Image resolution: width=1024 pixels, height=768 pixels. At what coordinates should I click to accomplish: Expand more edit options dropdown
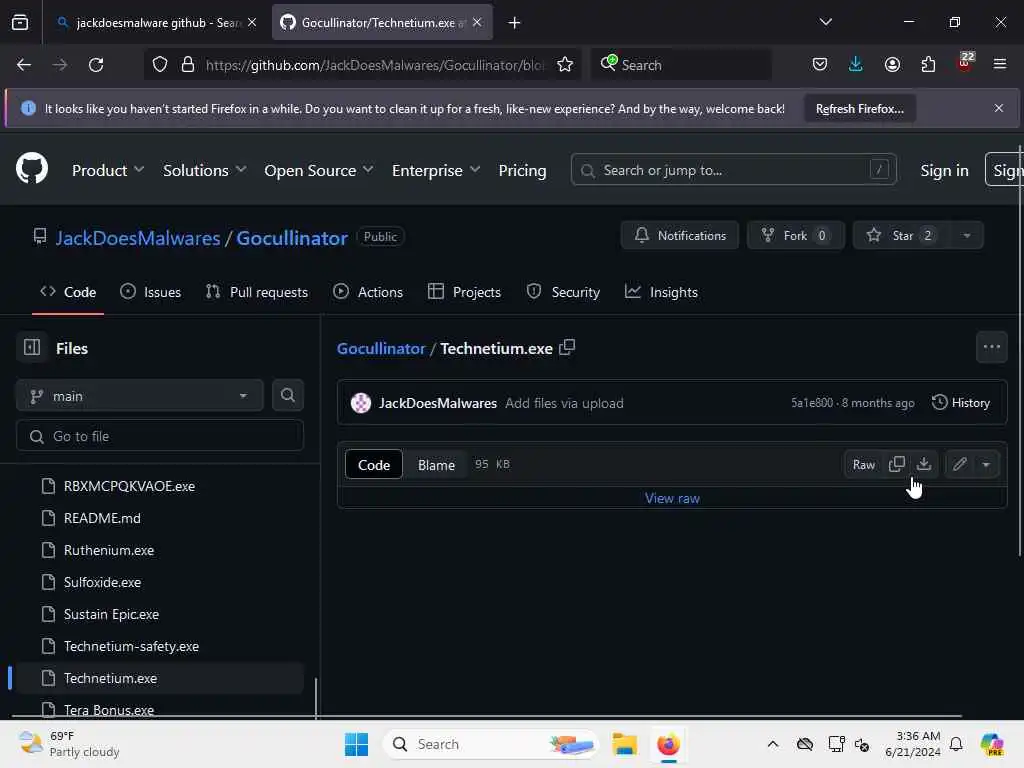click(986, 464)
